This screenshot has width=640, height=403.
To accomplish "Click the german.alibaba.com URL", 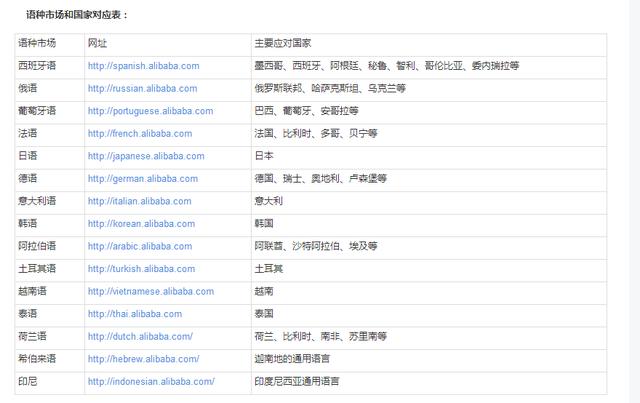I will [144, 179].
